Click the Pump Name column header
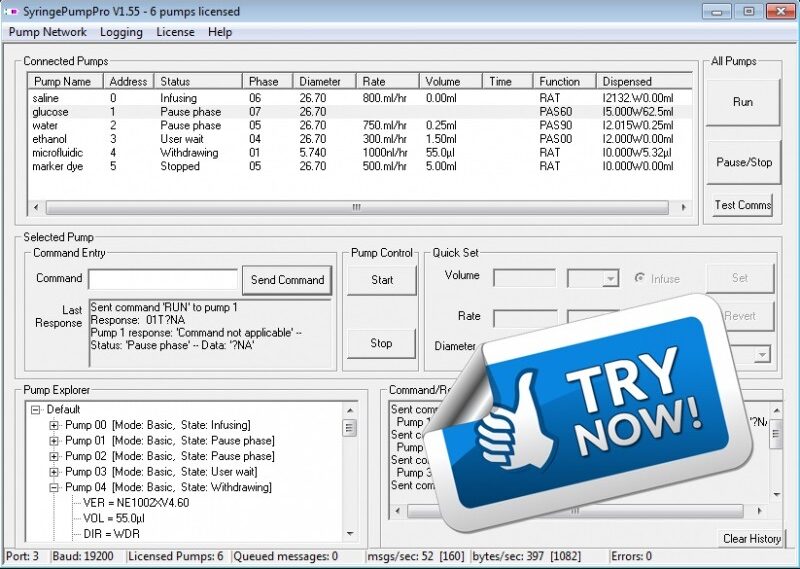 pos(65,82)
